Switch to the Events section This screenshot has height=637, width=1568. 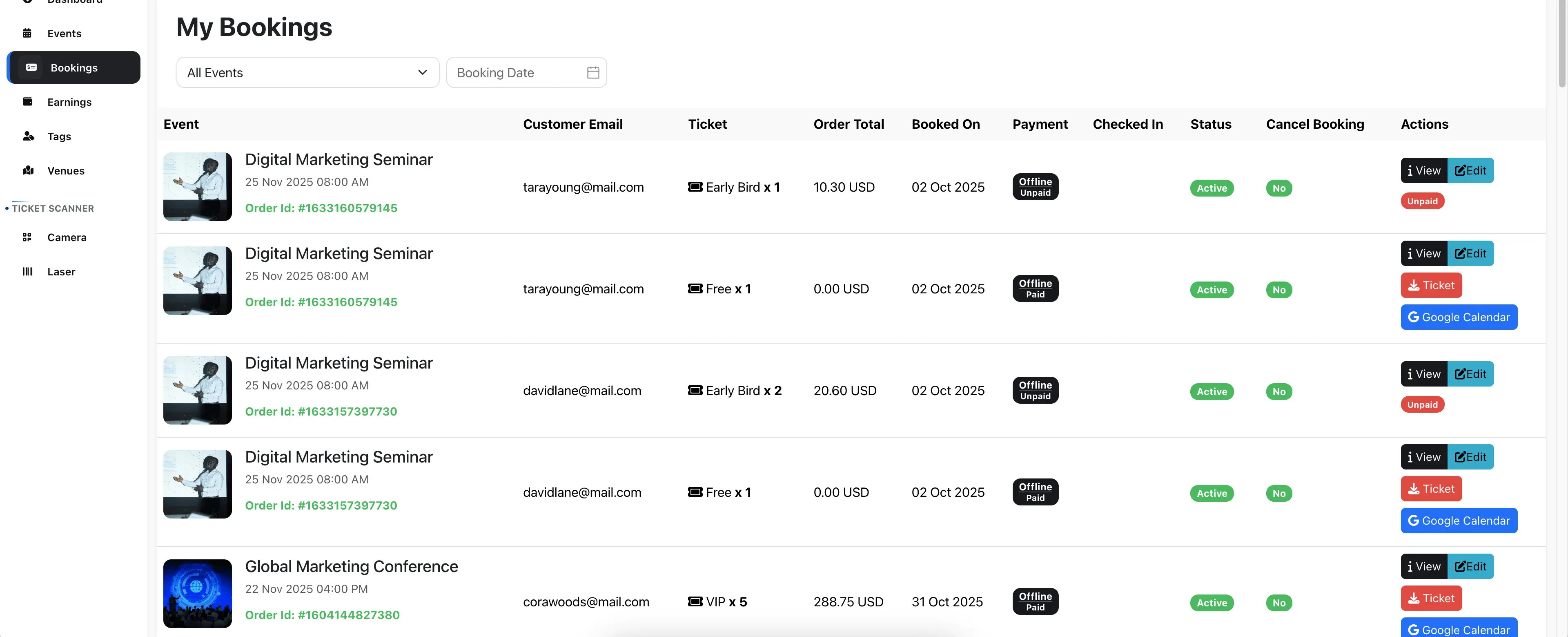[65, 34]
